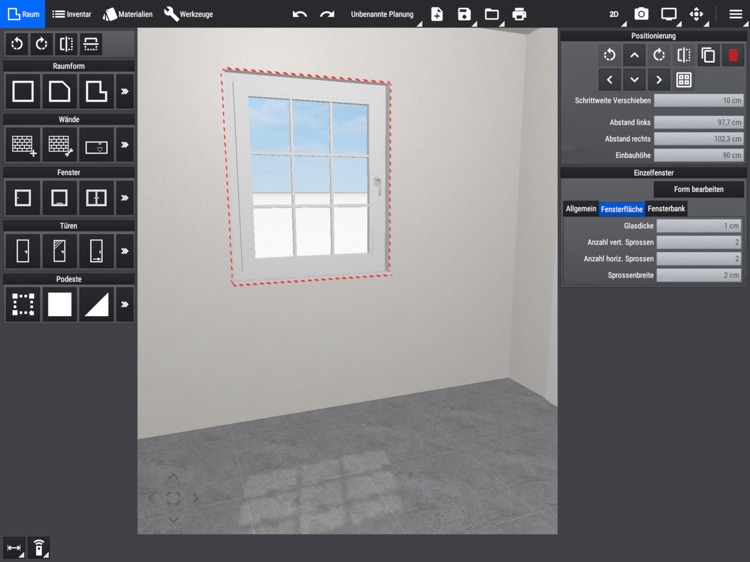Select the dashed-outline platform tool
The width and height of the screenshot is (750, 562).
[22, 304]
